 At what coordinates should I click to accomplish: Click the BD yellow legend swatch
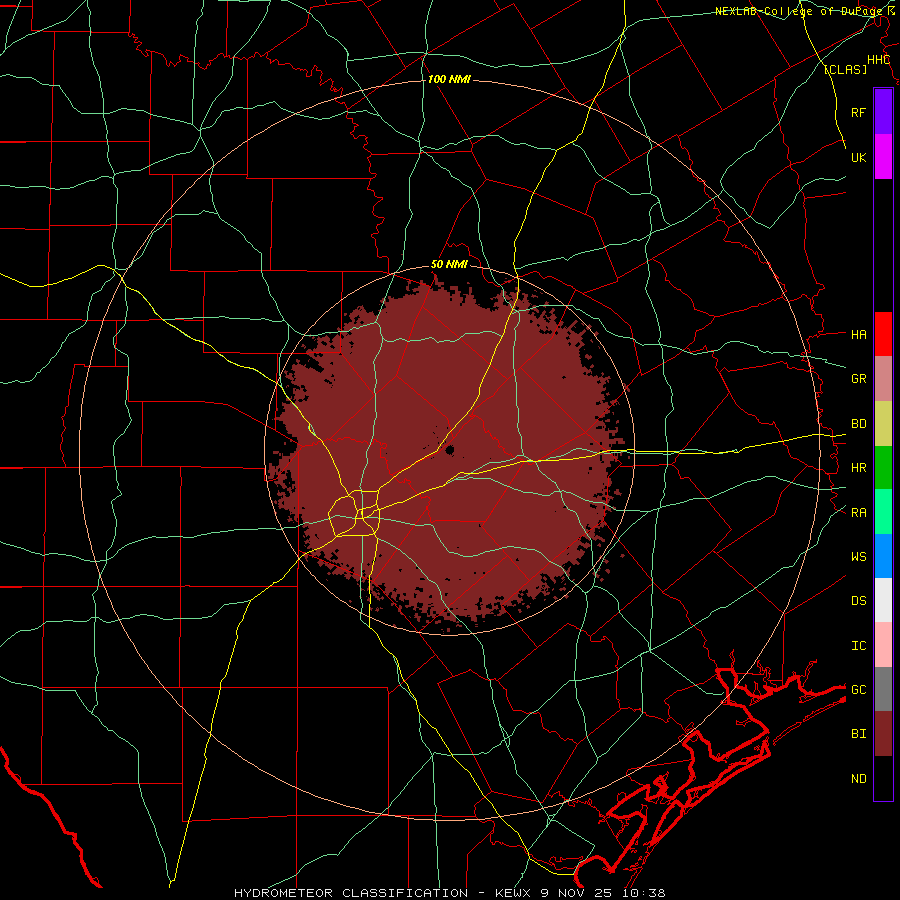[883, 424]
